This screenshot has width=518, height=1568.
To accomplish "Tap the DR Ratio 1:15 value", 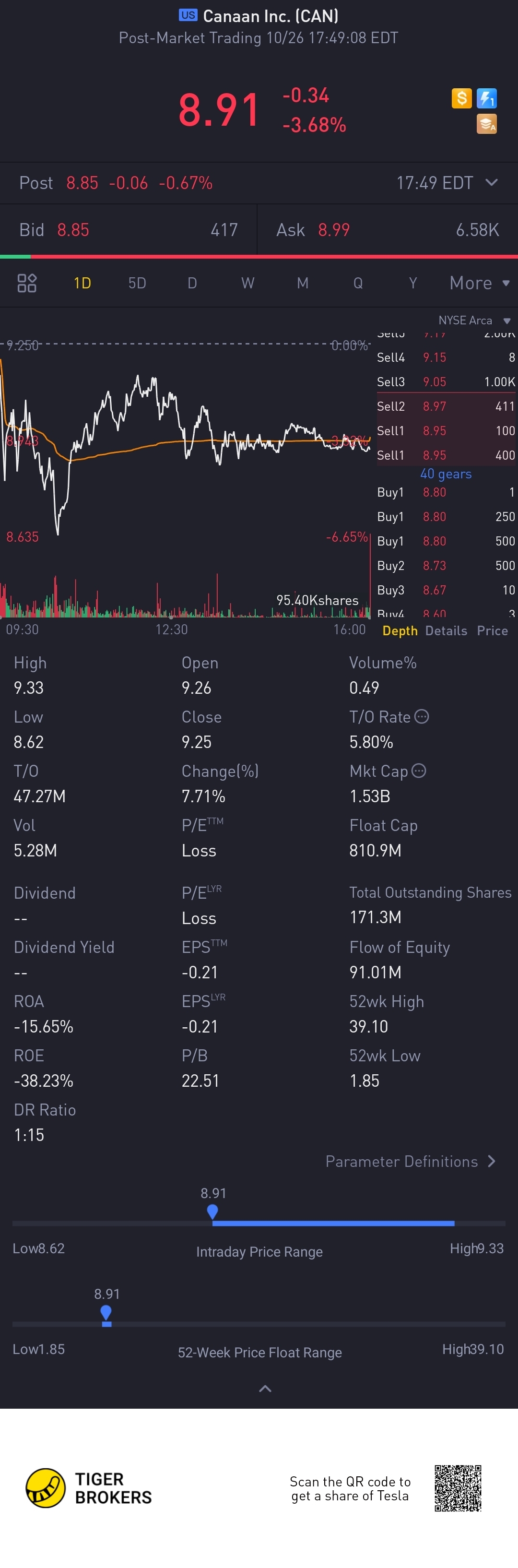I will tap(29, 1135).
